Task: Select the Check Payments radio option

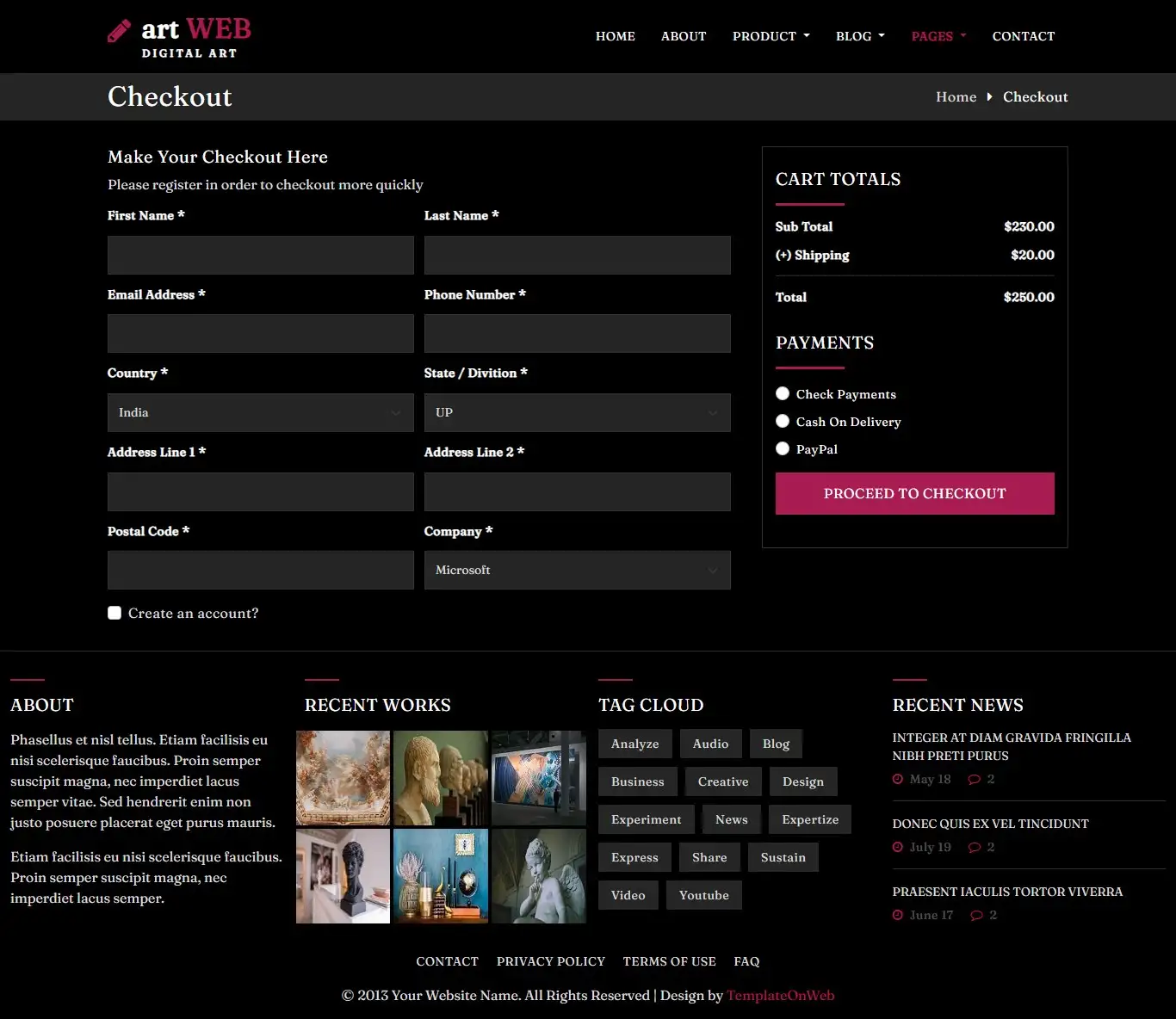Action: 783,393
